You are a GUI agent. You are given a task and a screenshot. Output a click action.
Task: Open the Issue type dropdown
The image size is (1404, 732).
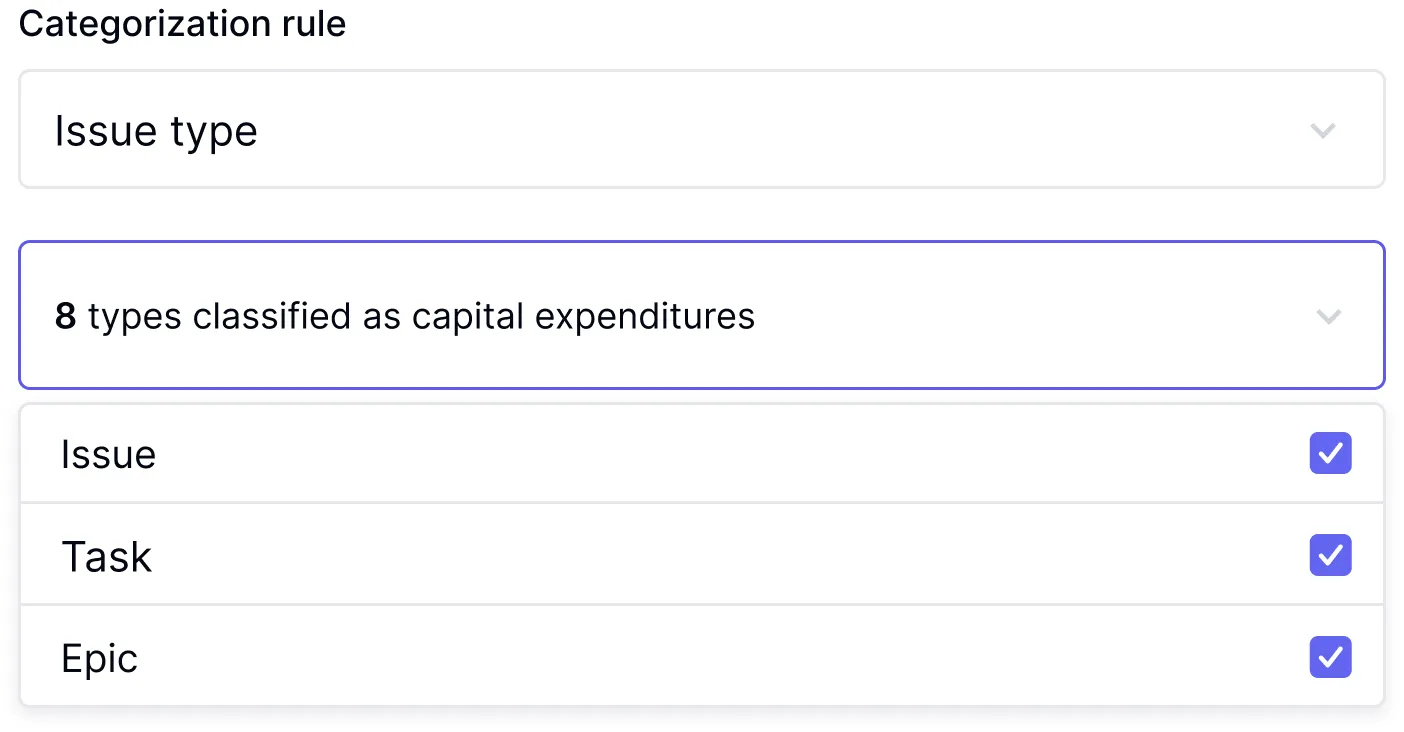tap(701, 130)
